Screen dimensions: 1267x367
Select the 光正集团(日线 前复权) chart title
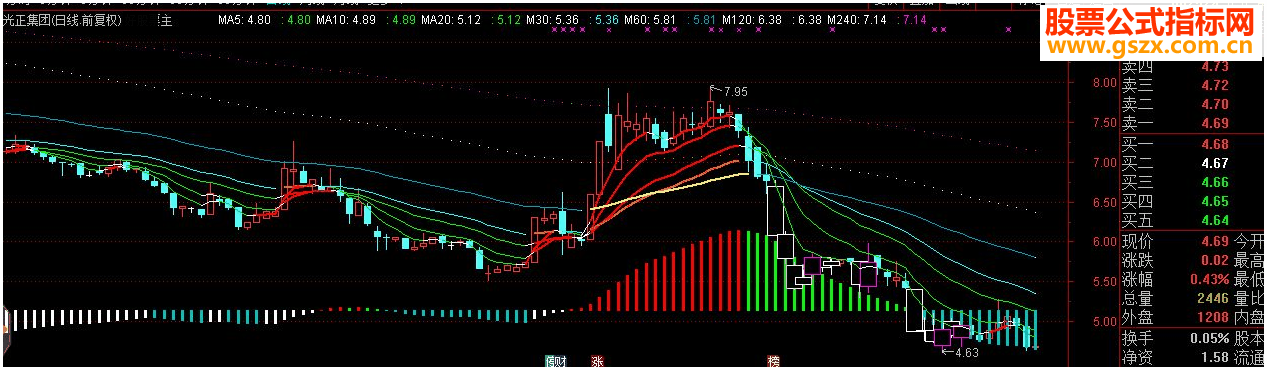(x=63, y=20)
